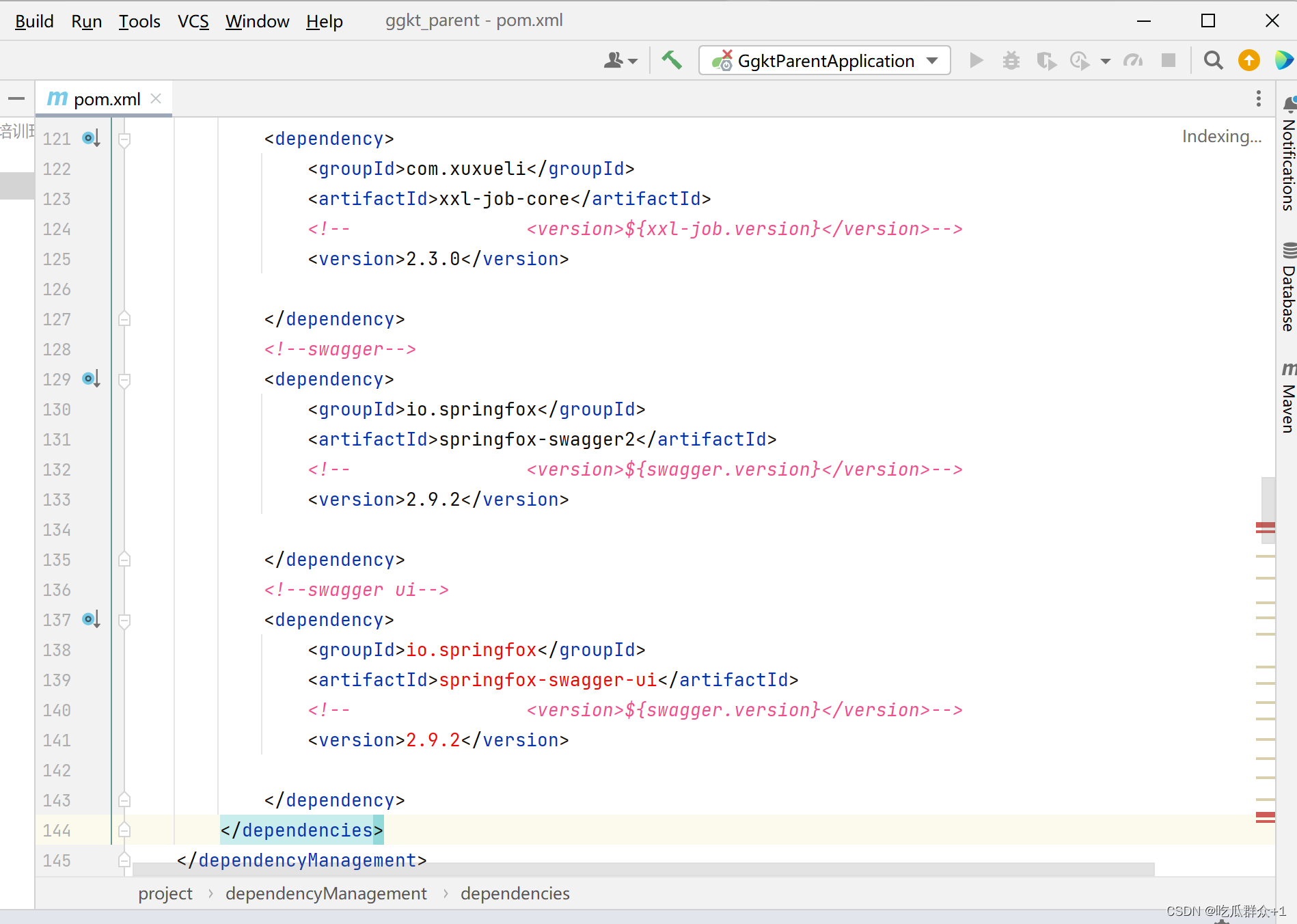The height and width of the screenshot is (924, 1297).
Task: Click gutter marker icon on line 137
Action: (x=91, y=620)
